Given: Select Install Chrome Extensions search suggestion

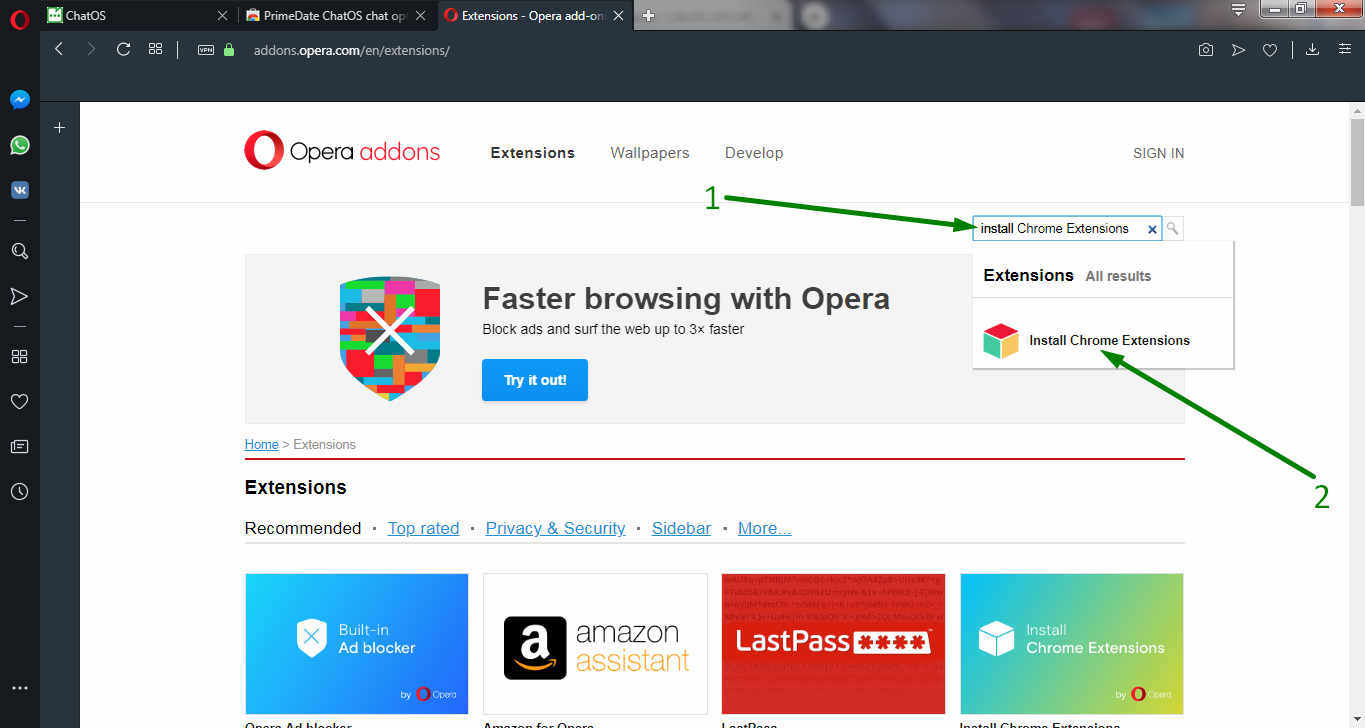Looking at the screenshot, I should click(x=1103, y=340).
